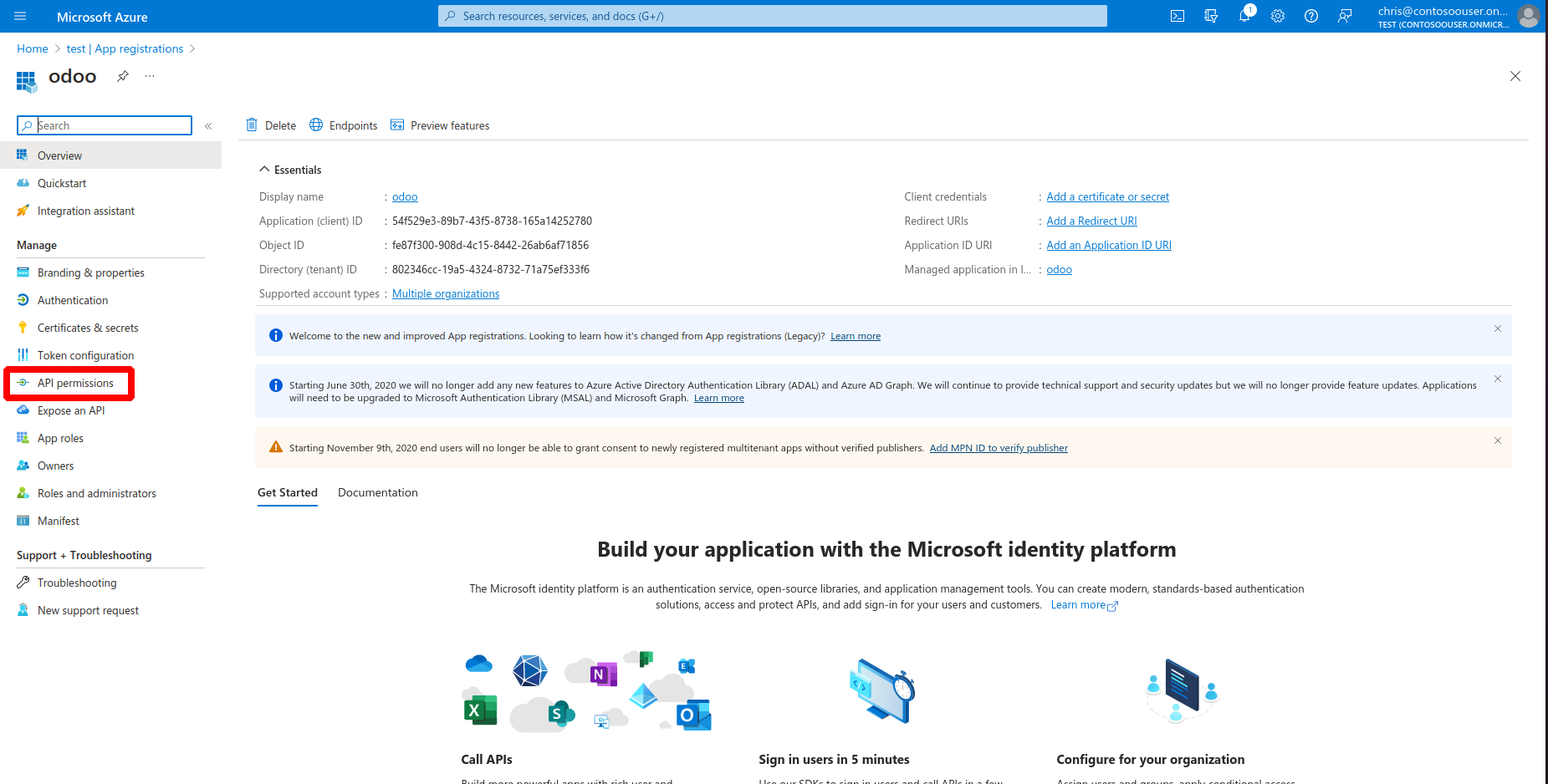Dismiss the MPN ID warning banner
1548x784 pixels.
click(1498, 440)
